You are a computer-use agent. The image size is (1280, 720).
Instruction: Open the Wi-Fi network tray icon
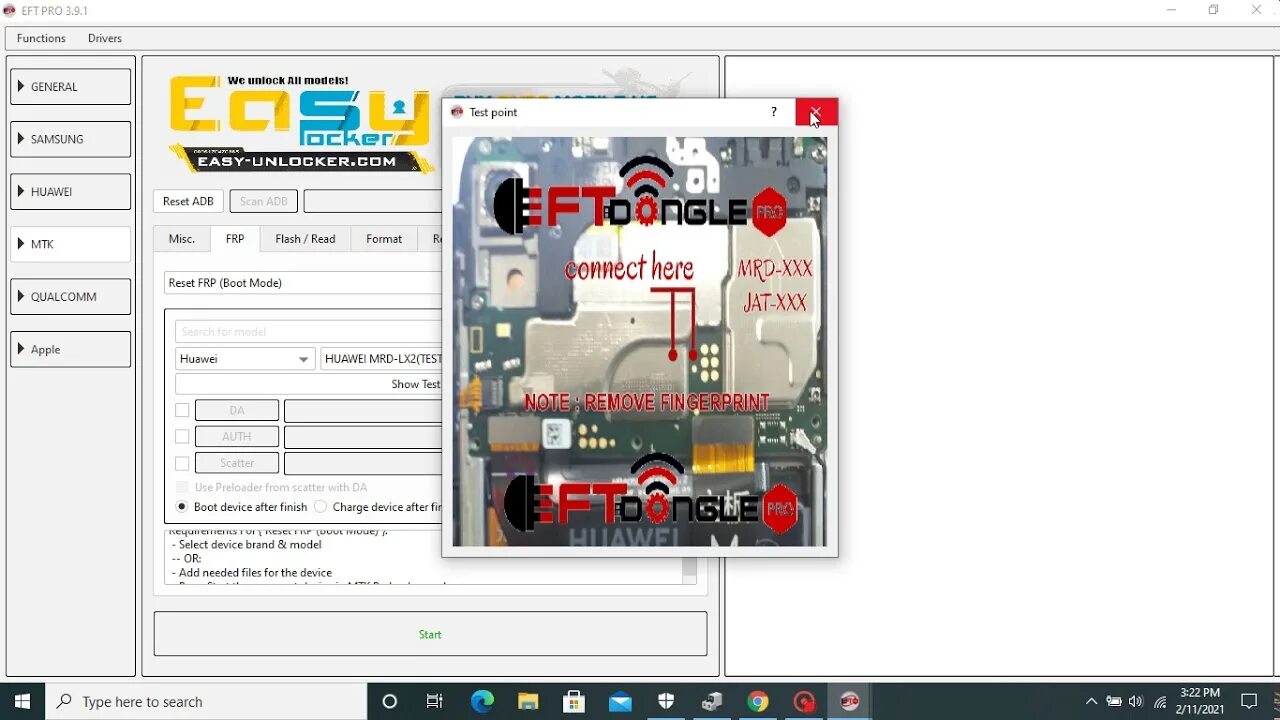click(x=1160, y=701)
